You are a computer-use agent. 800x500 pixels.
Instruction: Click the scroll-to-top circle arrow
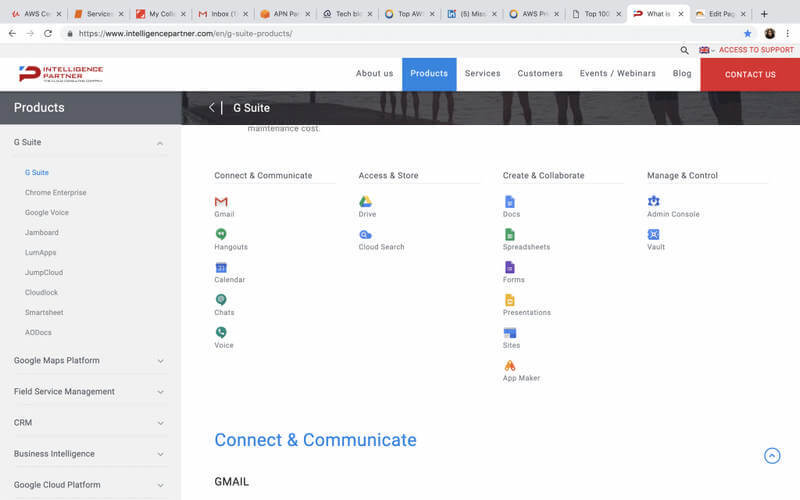pos(772,456)
